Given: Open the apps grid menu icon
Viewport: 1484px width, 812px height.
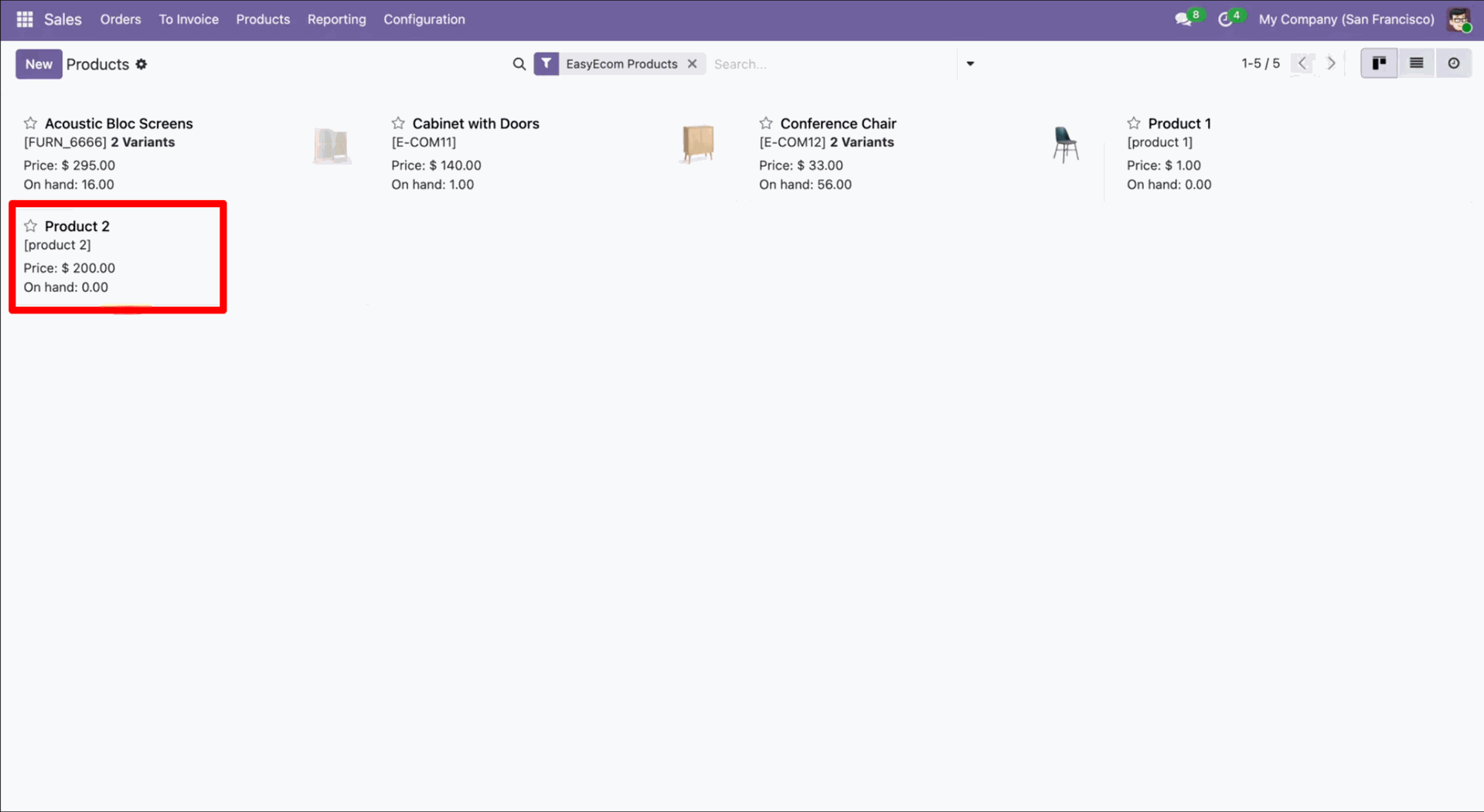Looking at the screenshot, I should pyautogui.click(x=25, y=19).
